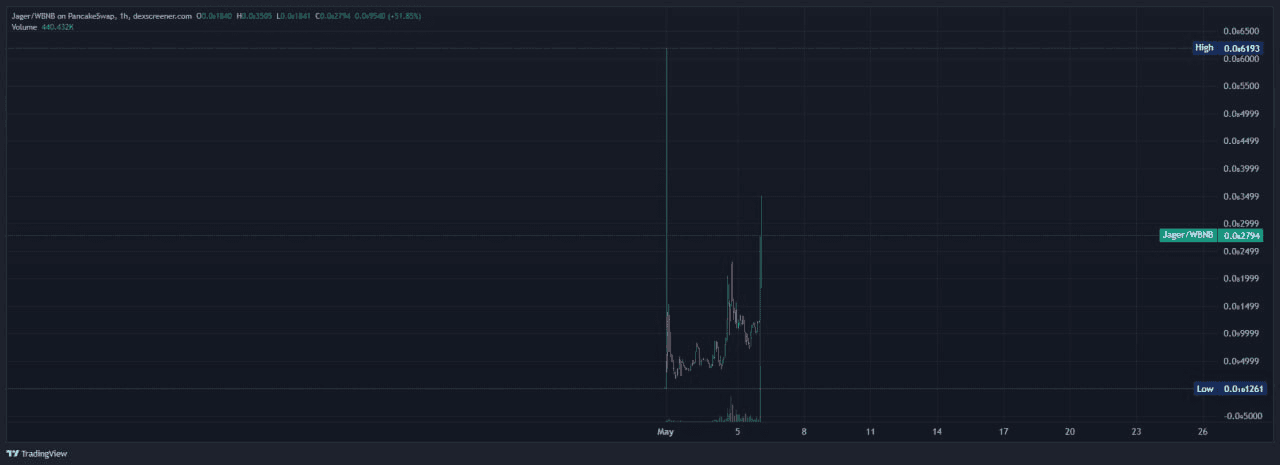Click the 20 date label on time axis
1280x465 pixels.
click(1070, 432)
